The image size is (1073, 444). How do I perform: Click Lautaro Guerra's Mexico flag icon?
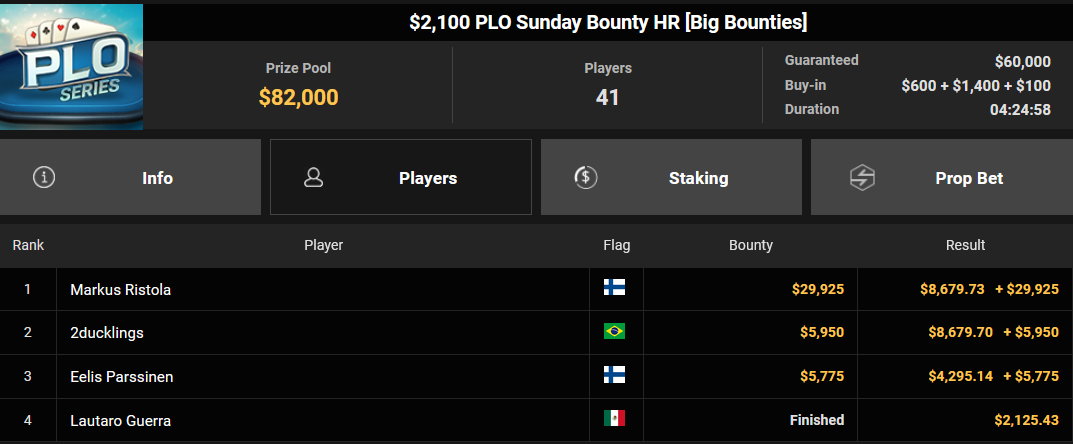coord(614,418)
